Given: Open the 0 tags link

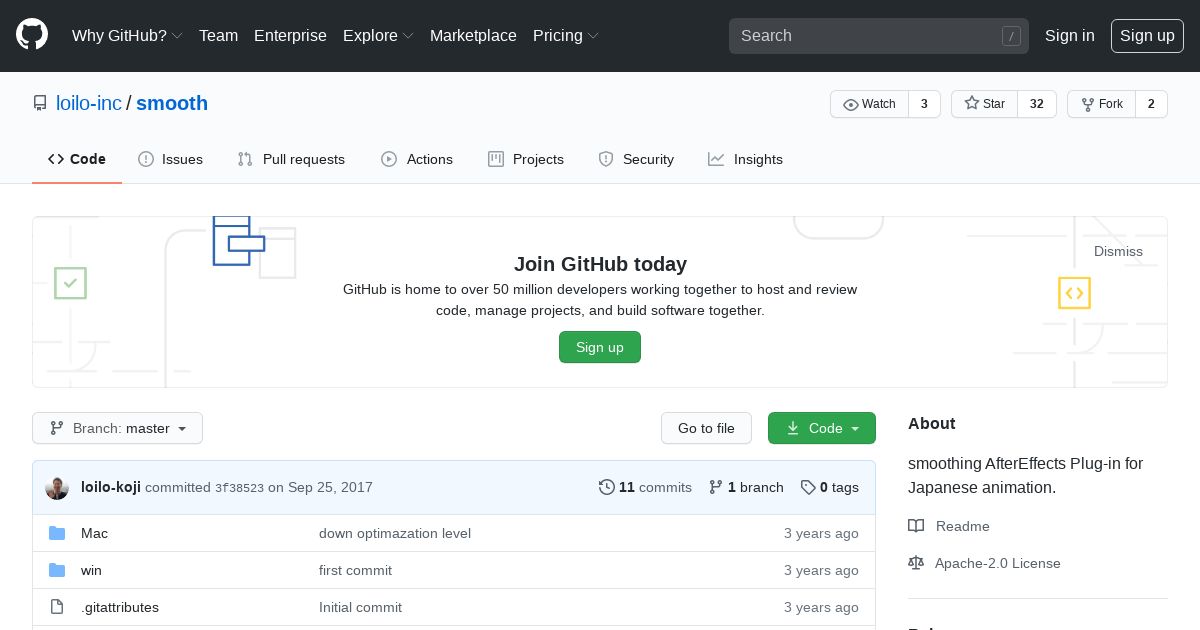Looking at the screenshot, I should tap(829, 487).
